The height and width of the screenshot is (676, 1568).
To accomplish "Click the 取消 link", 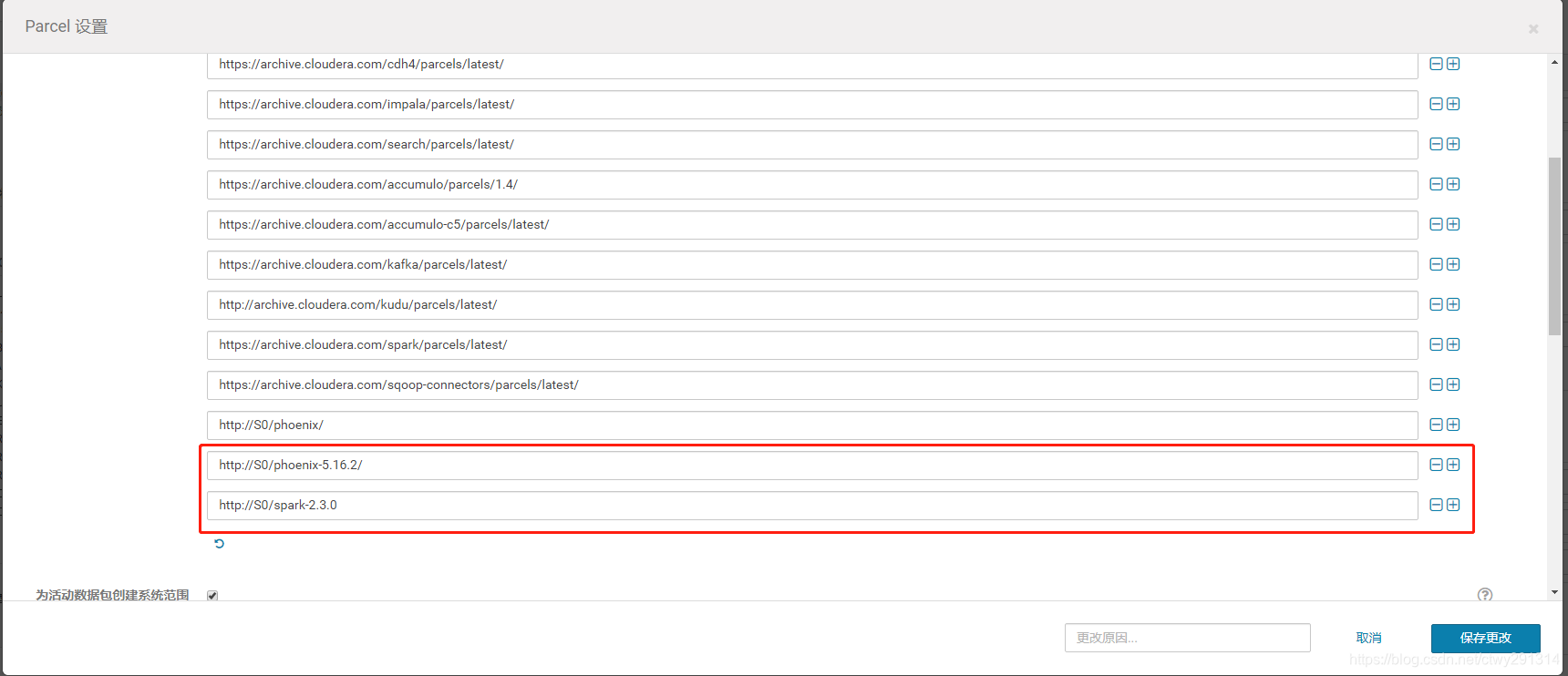I will pos(1369,638).
